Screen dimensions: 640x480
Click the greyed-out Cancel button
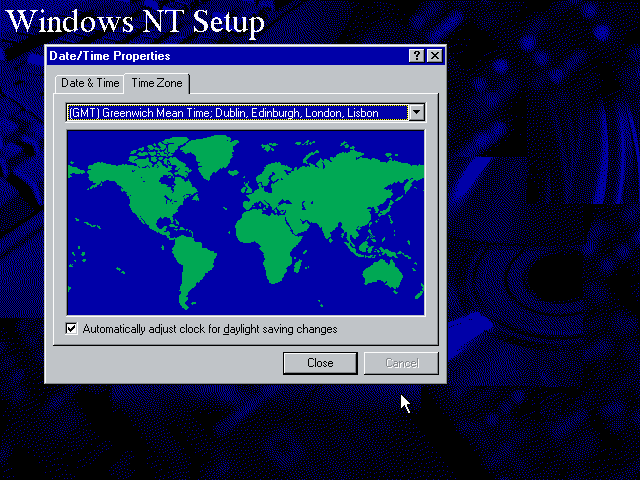[401, 363]
